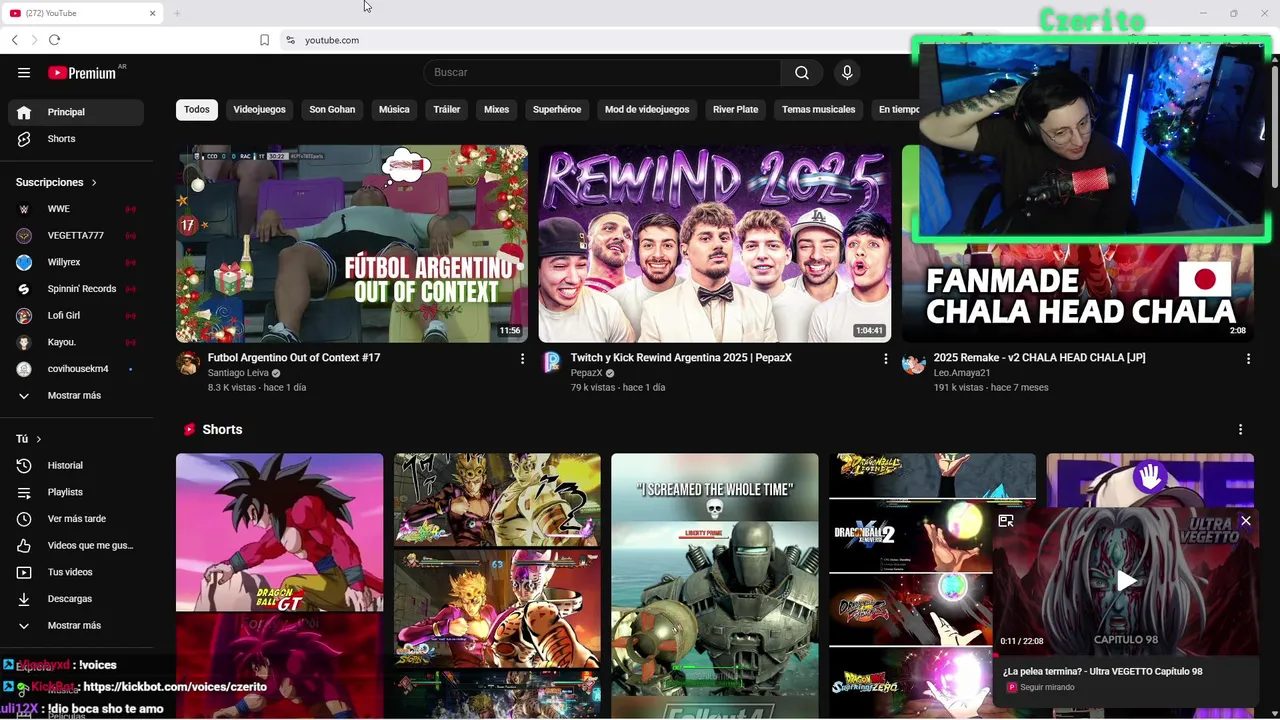Screen dimensions: 1280x720
Task: Open Rewind 2025 video thumbnail
Action: (715, 244)
